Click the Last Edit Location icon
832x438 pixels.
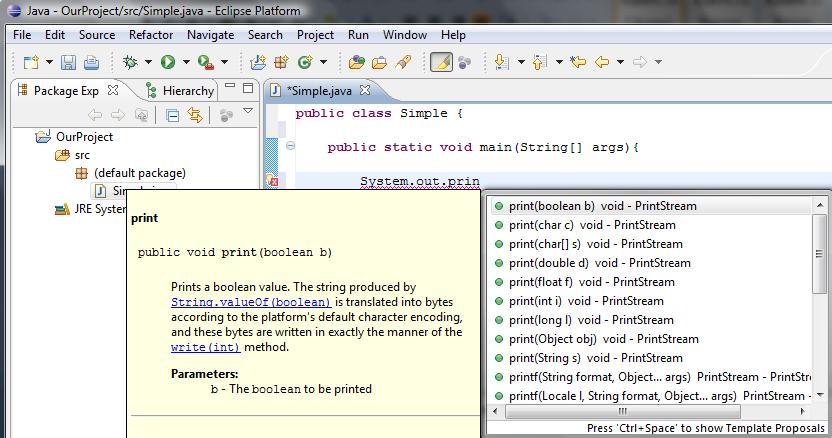click(x=578, y=62)
